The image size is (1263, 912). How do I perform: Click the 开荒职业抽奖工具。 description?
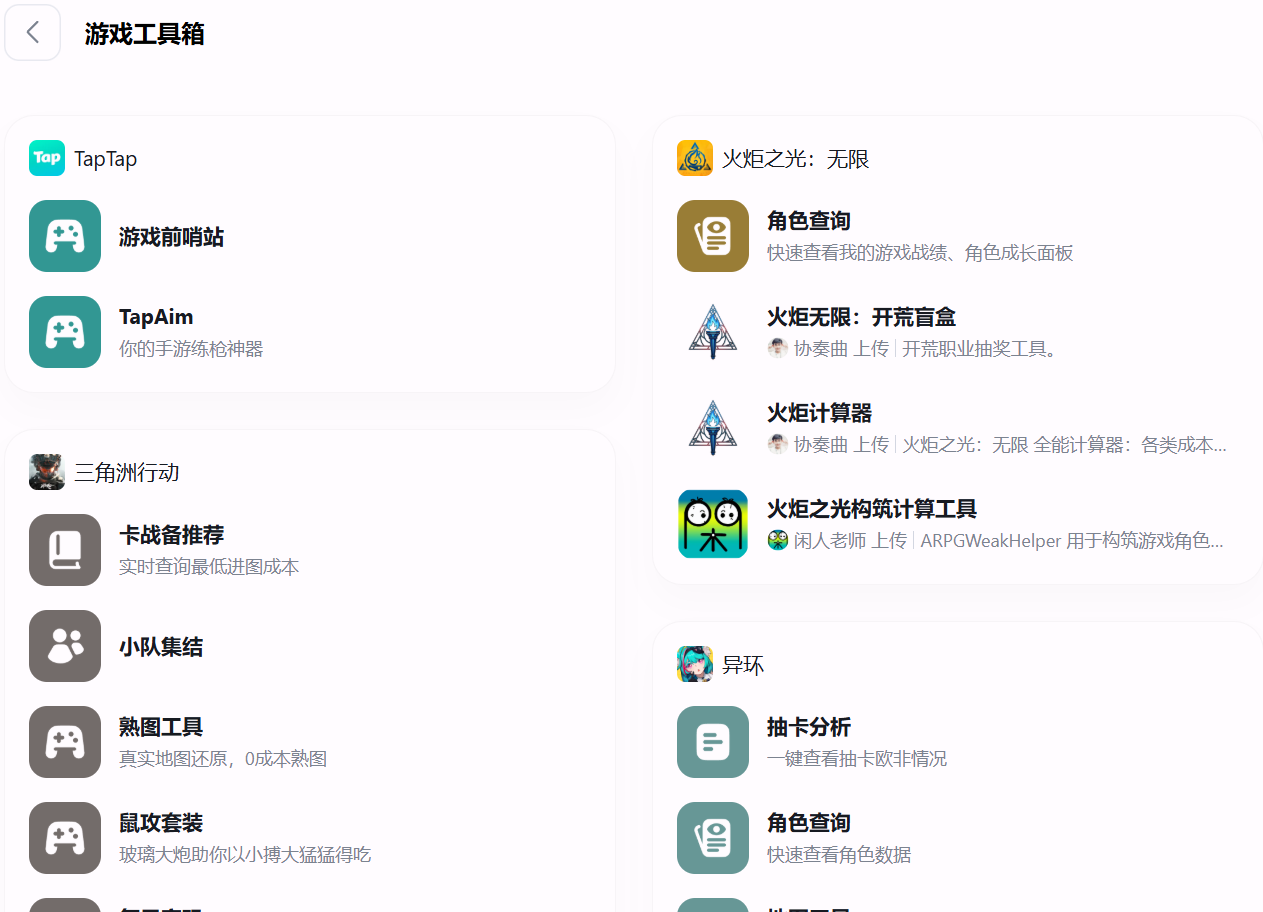pyautogui.click(x=980, y=349)
